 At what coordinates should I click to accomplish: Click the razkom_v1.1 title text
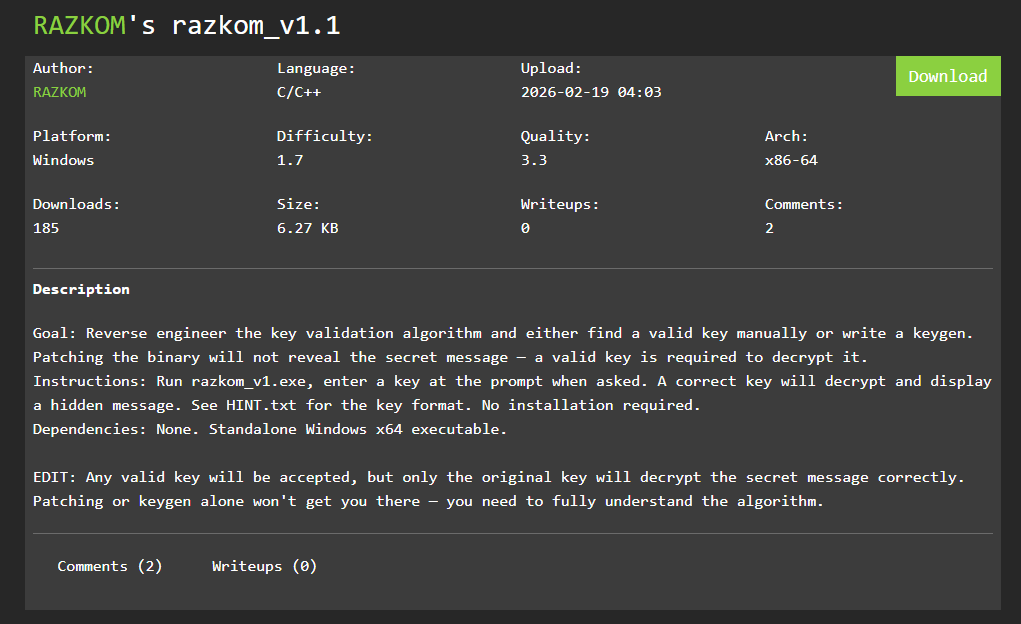click(255, 26)
